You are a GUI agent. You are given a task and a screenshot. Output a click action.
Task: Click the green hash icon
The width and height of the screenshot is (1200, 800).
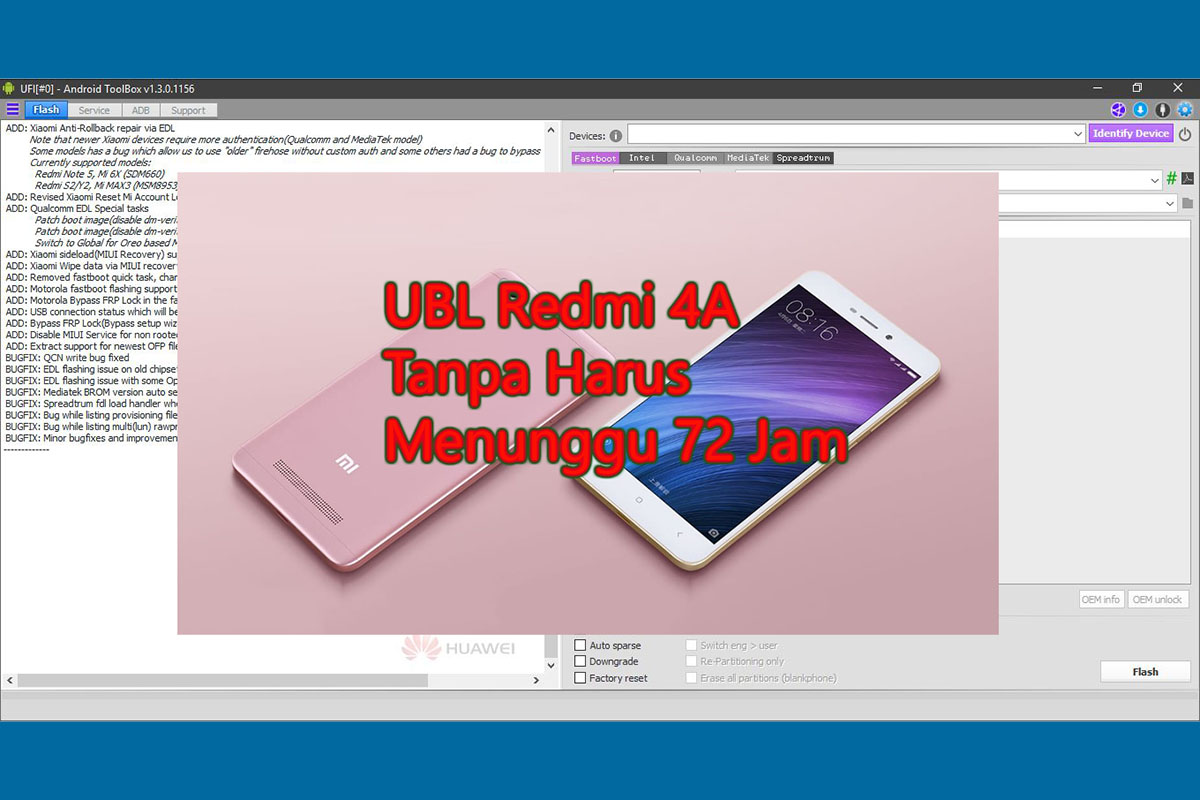coord(1171,179)
